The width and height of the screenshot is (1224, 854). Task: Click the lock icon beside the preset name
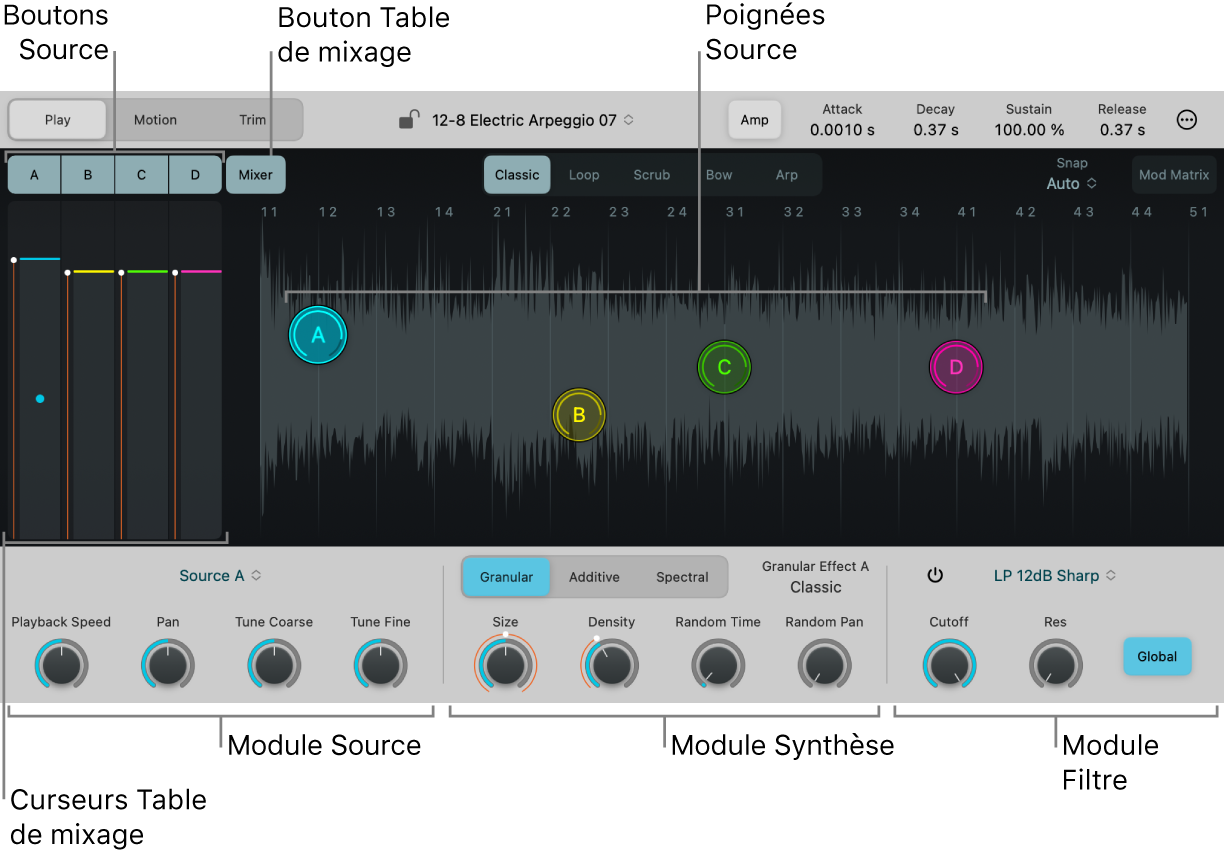pyautogui.click(x=408, y=120)
